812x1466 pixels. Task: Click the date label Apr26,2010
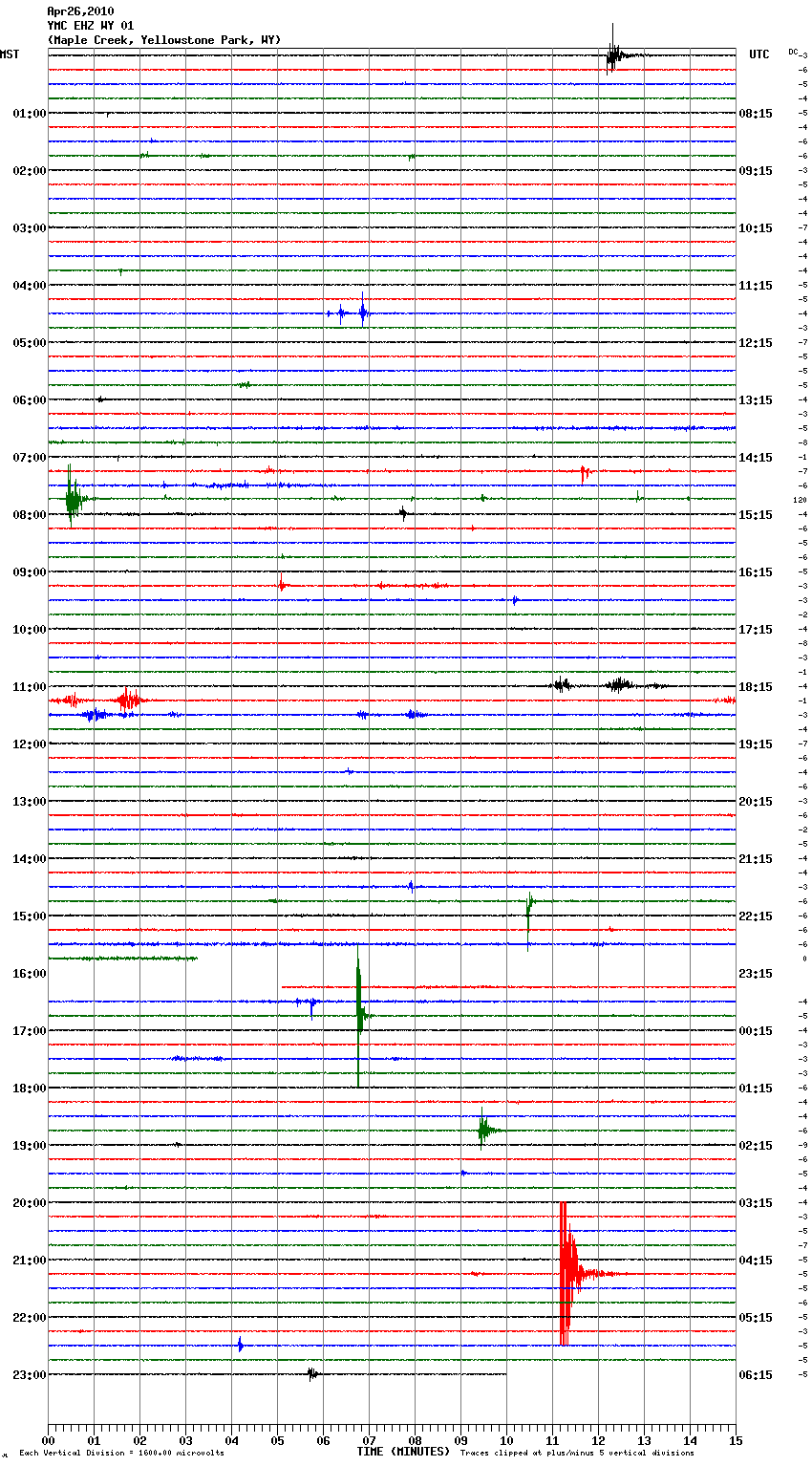pos(80,11)
